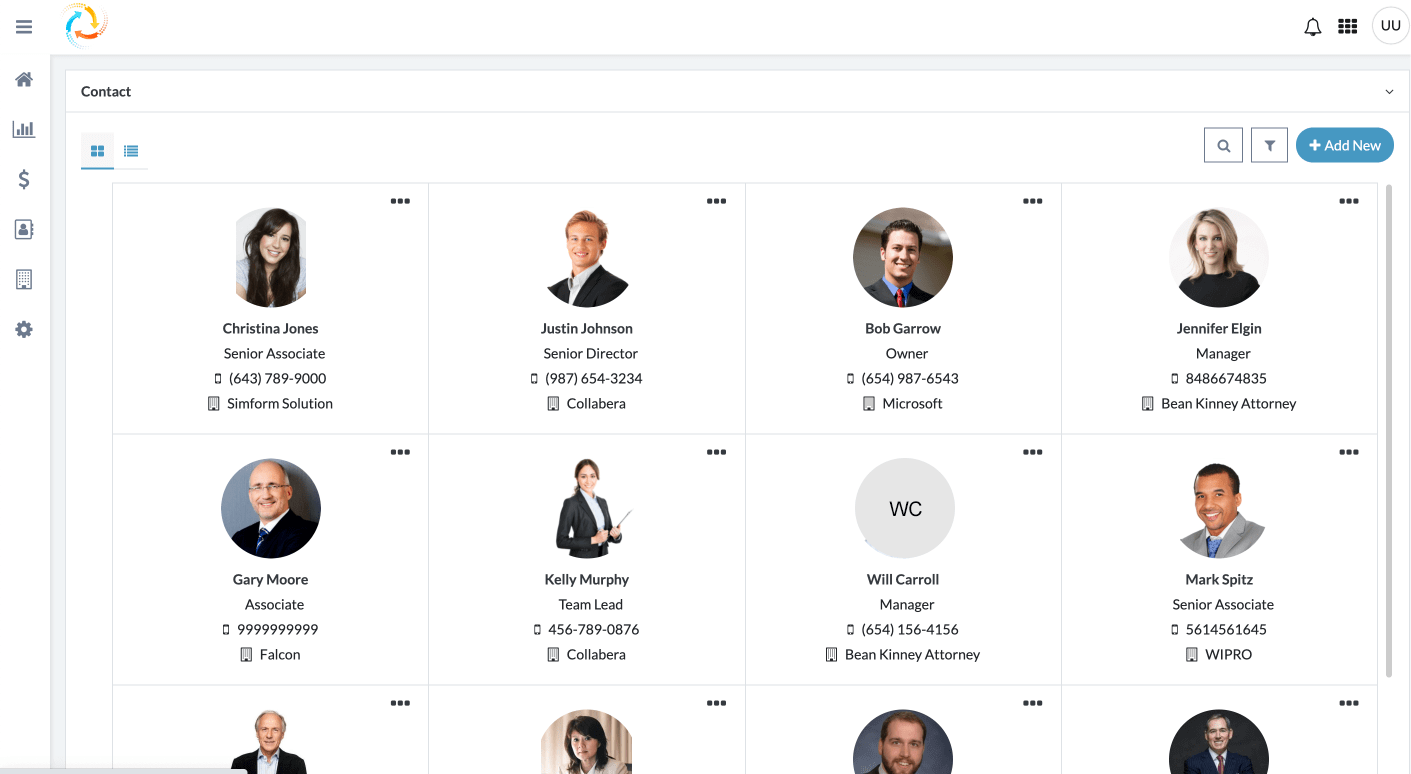
Task: Open the Companies building icon in the sidebar
Action: [x=23, y=279]
